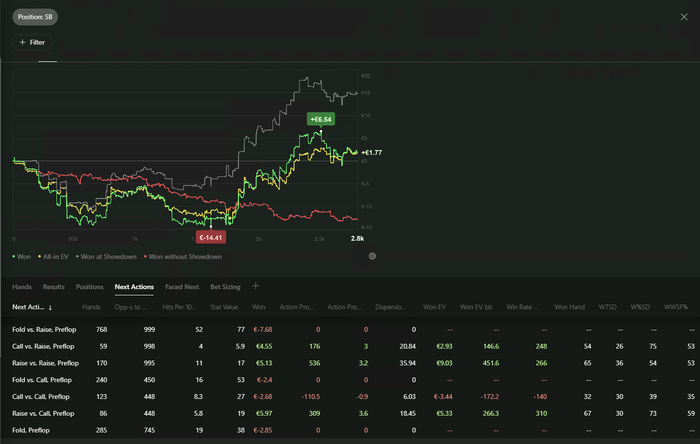Select the Next Actions tab
The image size is (700, 444).
coord(134,287)
